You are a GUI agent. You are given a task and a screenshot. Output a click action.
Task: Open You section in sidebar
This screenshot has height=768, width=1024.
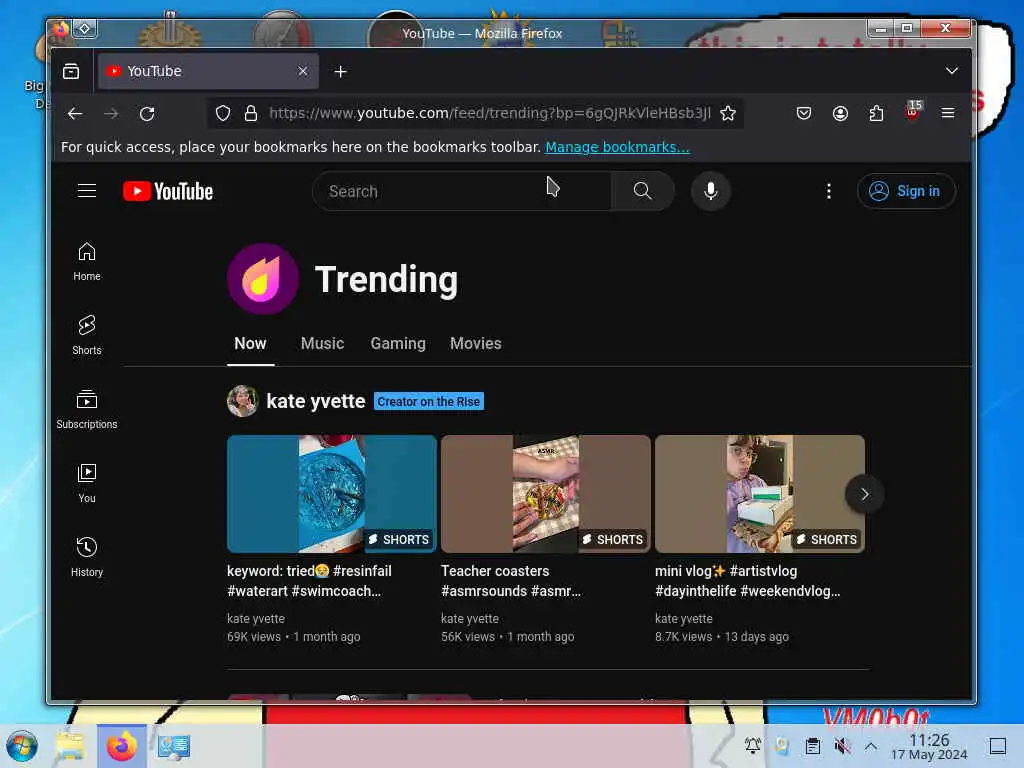87,483
